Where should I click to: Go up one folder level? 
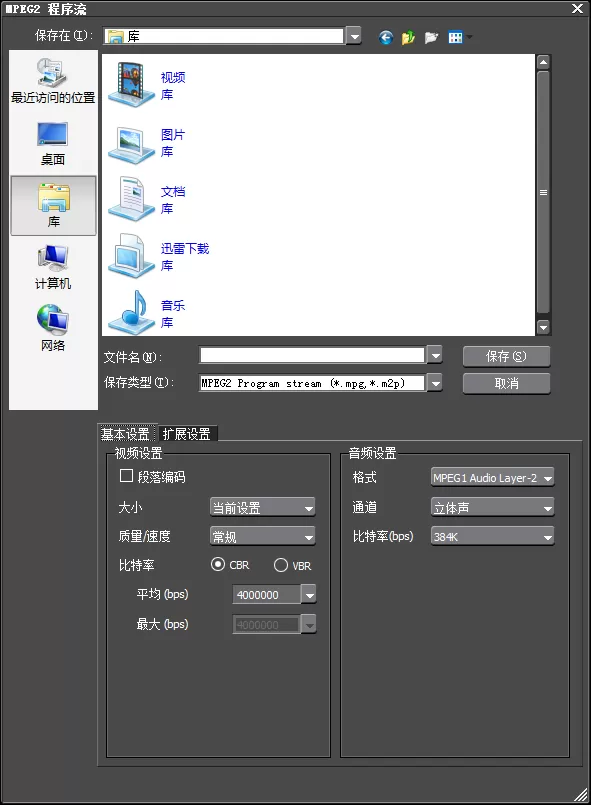pos(408,37)
